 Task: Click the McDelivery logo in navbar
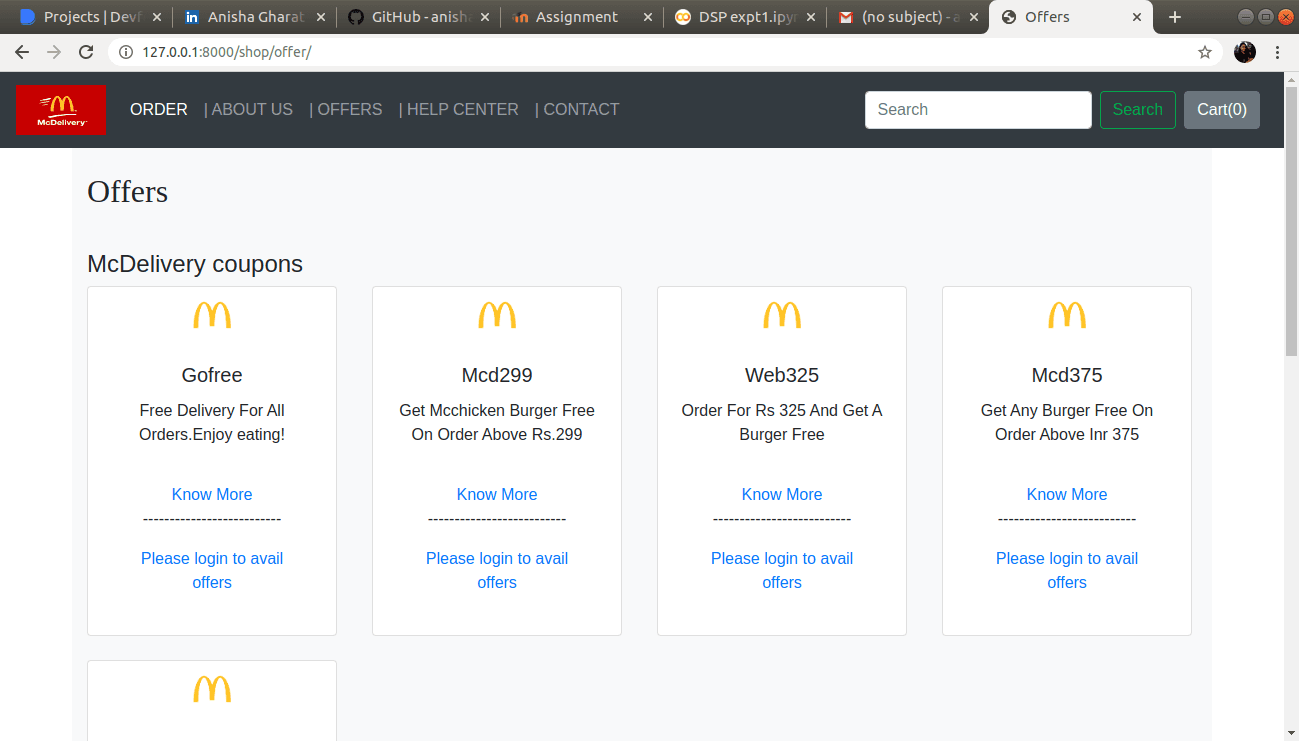point(60,110)
